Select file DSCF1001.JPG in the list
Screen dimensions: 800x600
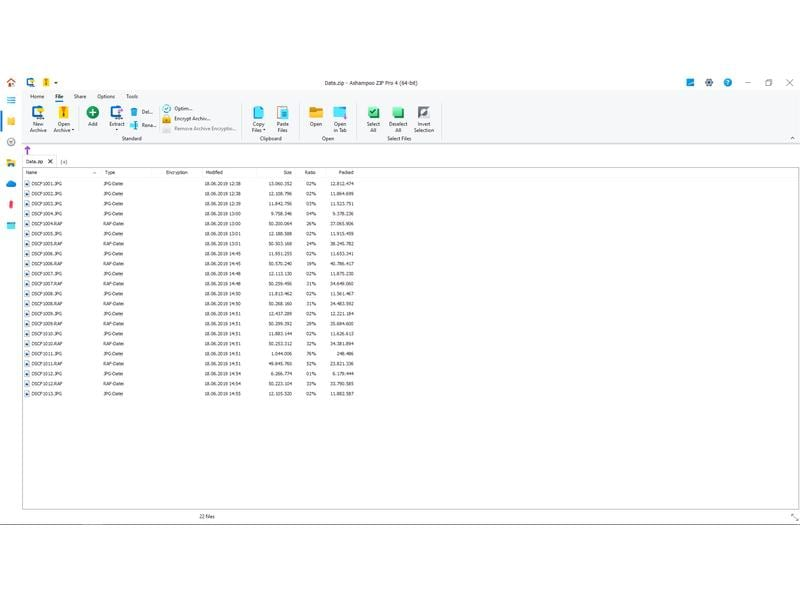(46, 184)
